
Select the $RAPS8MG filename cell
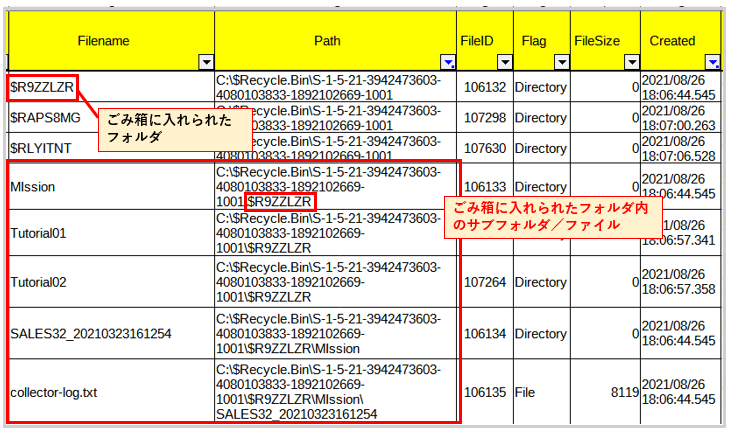111,117
